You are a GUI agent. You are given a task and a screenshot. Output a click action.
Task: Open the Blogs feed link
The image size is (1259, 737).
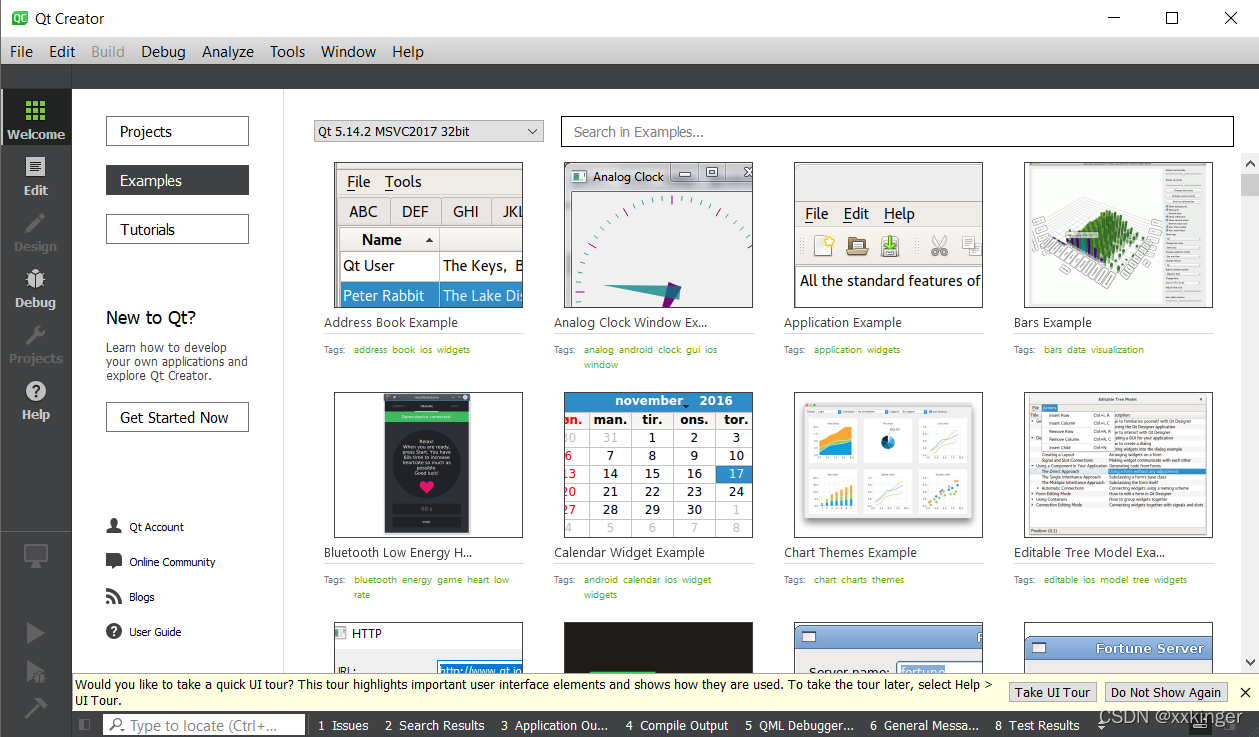[130, 597]
